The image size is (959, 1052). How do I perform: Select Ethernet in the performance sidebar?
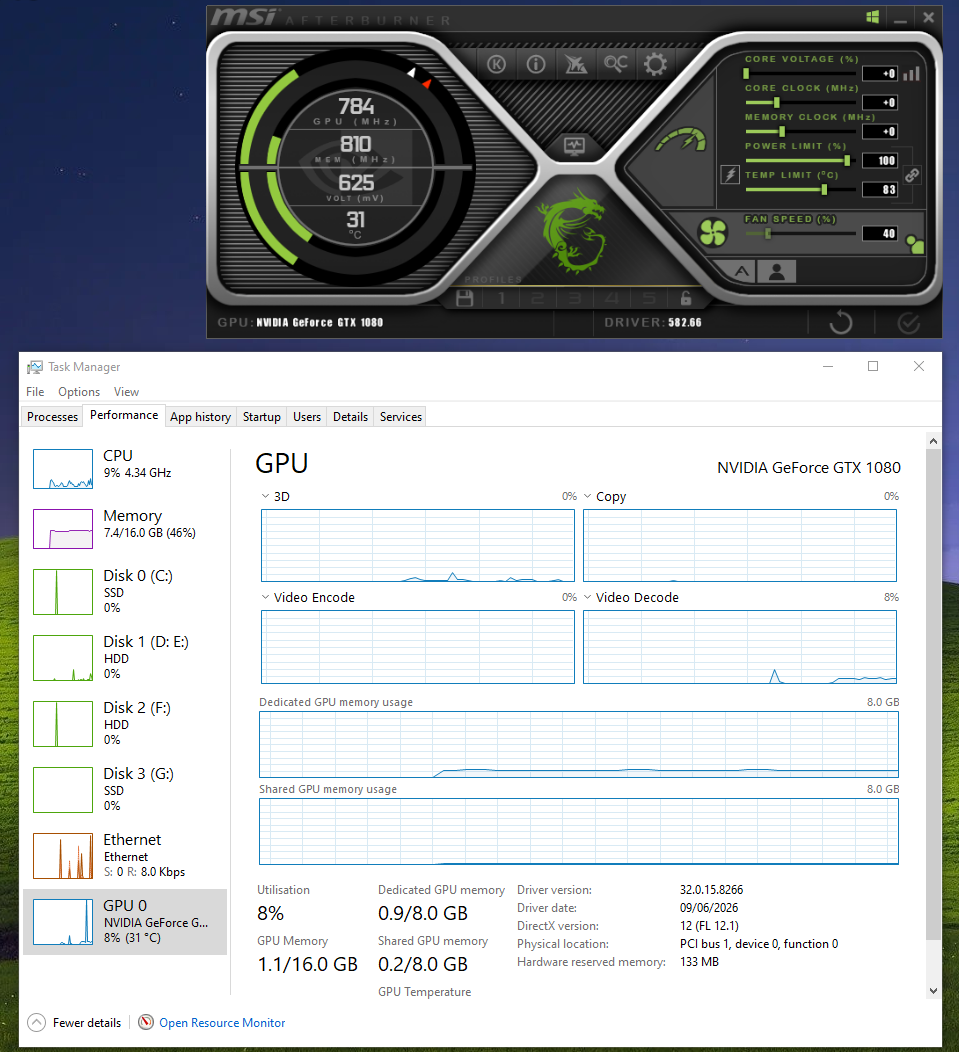125,855
